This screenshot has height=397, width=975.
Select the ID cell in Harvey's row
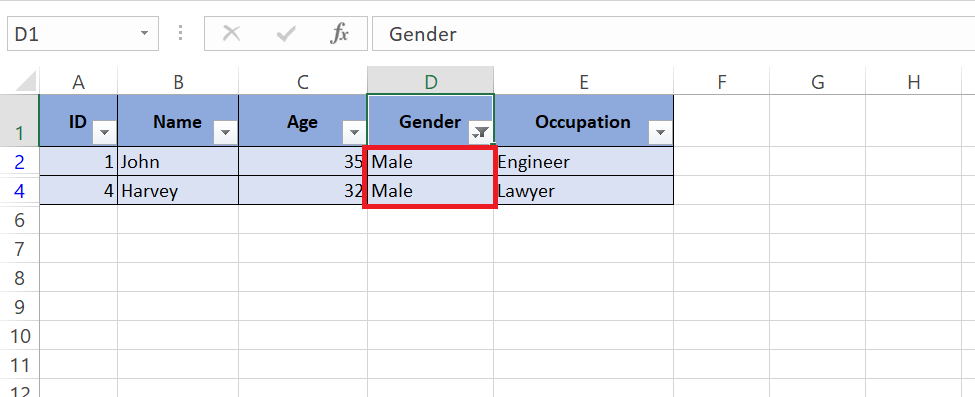pyautogui.click(x=78, y=190)
